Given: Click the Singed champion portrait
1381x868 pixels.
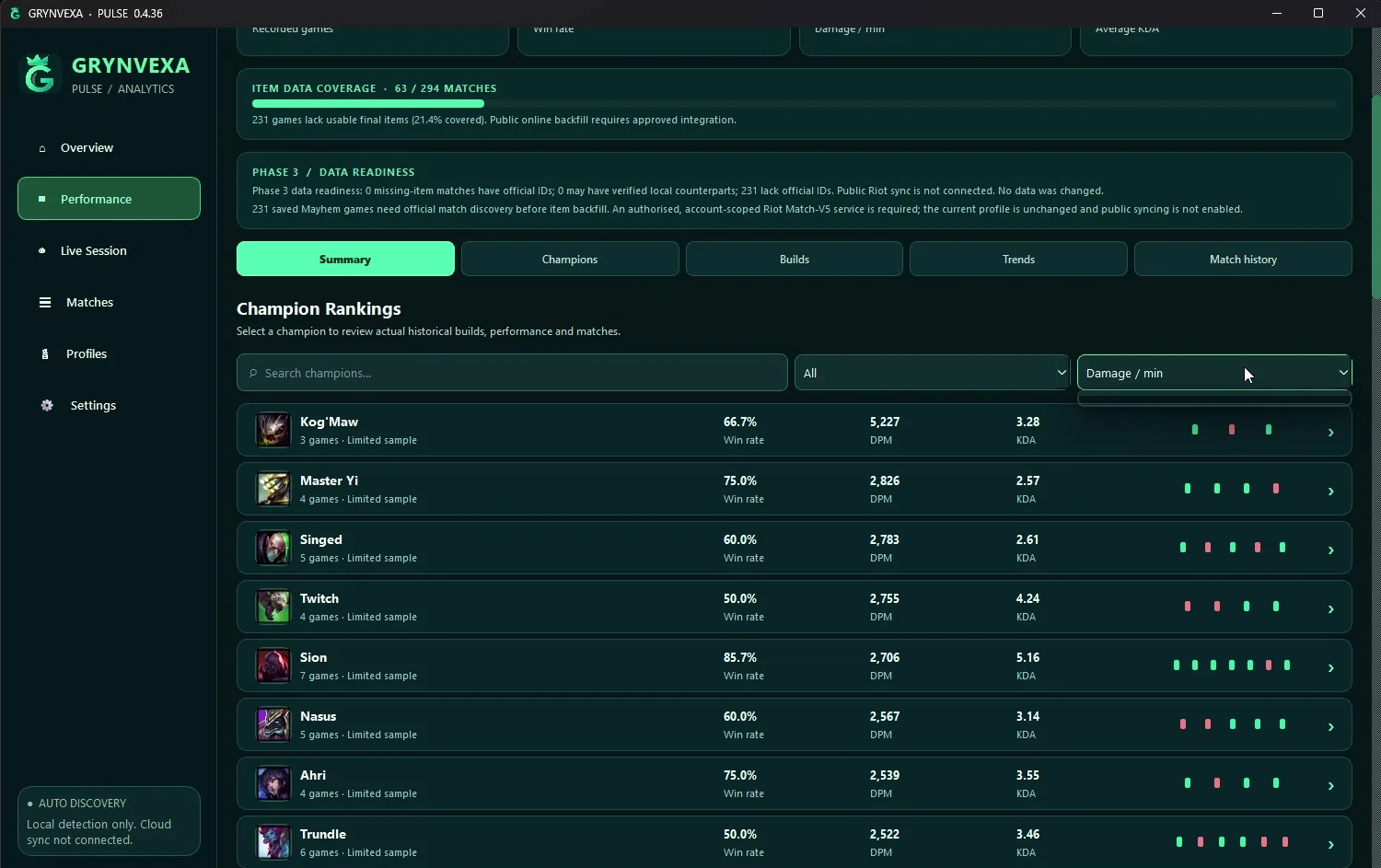Looking at the screenshot, I should pyautogui.click(x=273, y=548).
